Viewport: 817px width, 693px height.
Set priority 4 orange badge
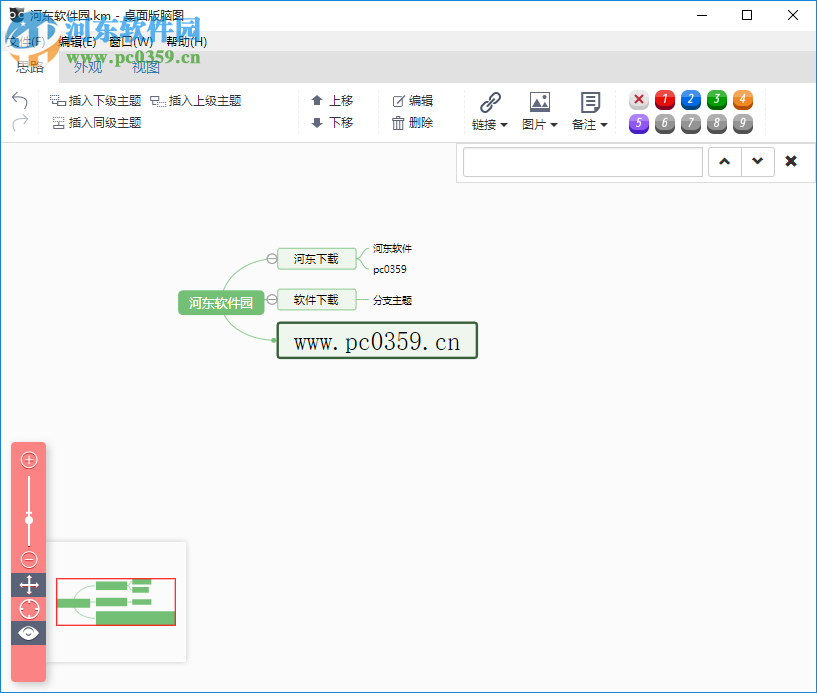pos(743,100)
